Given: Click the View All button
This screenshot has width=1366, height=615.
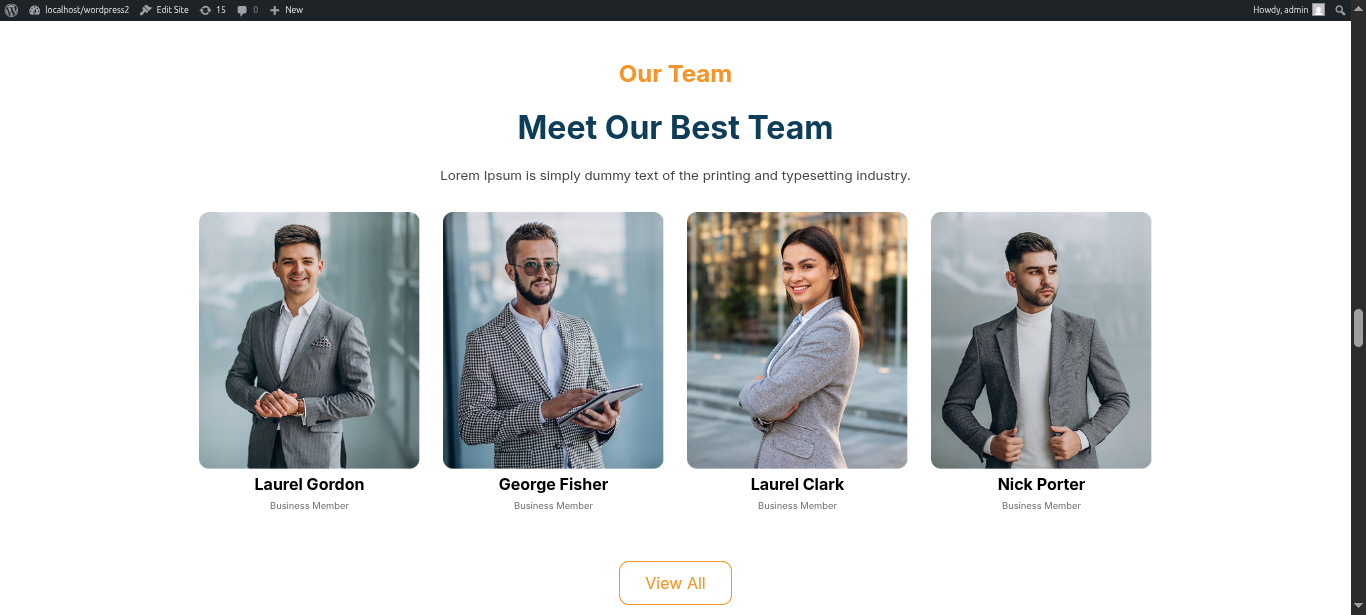Looking at the screenshot, I should point(675,583).
